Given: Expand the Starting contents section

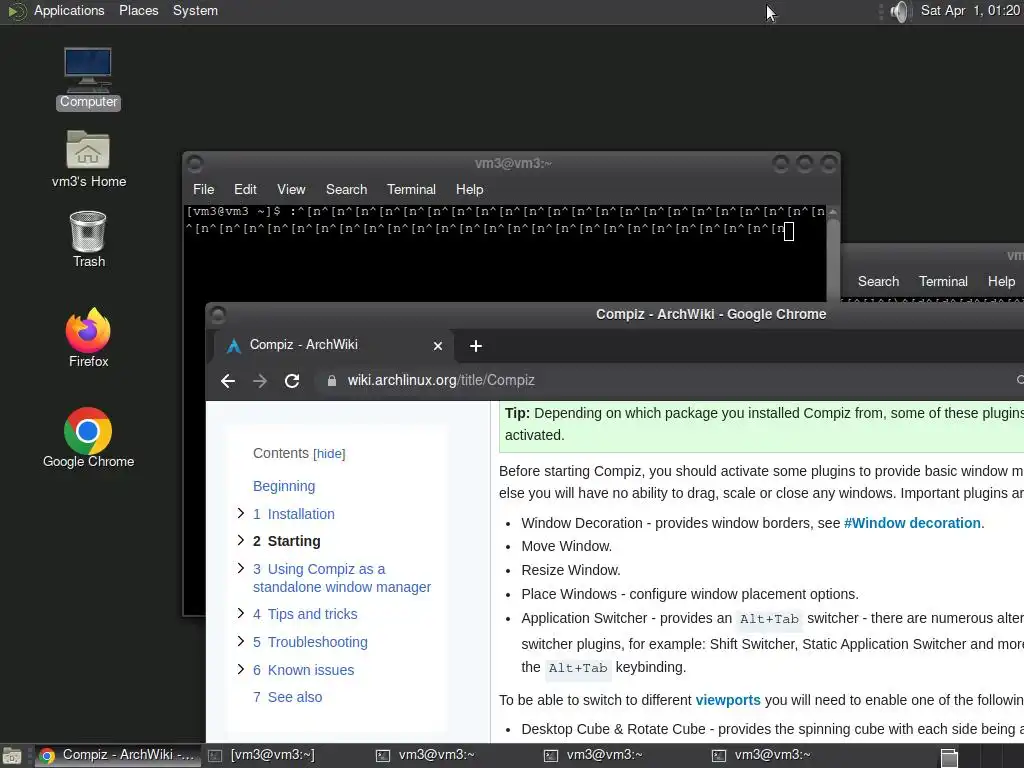Looking at the screenshot, I should [240, 540].
